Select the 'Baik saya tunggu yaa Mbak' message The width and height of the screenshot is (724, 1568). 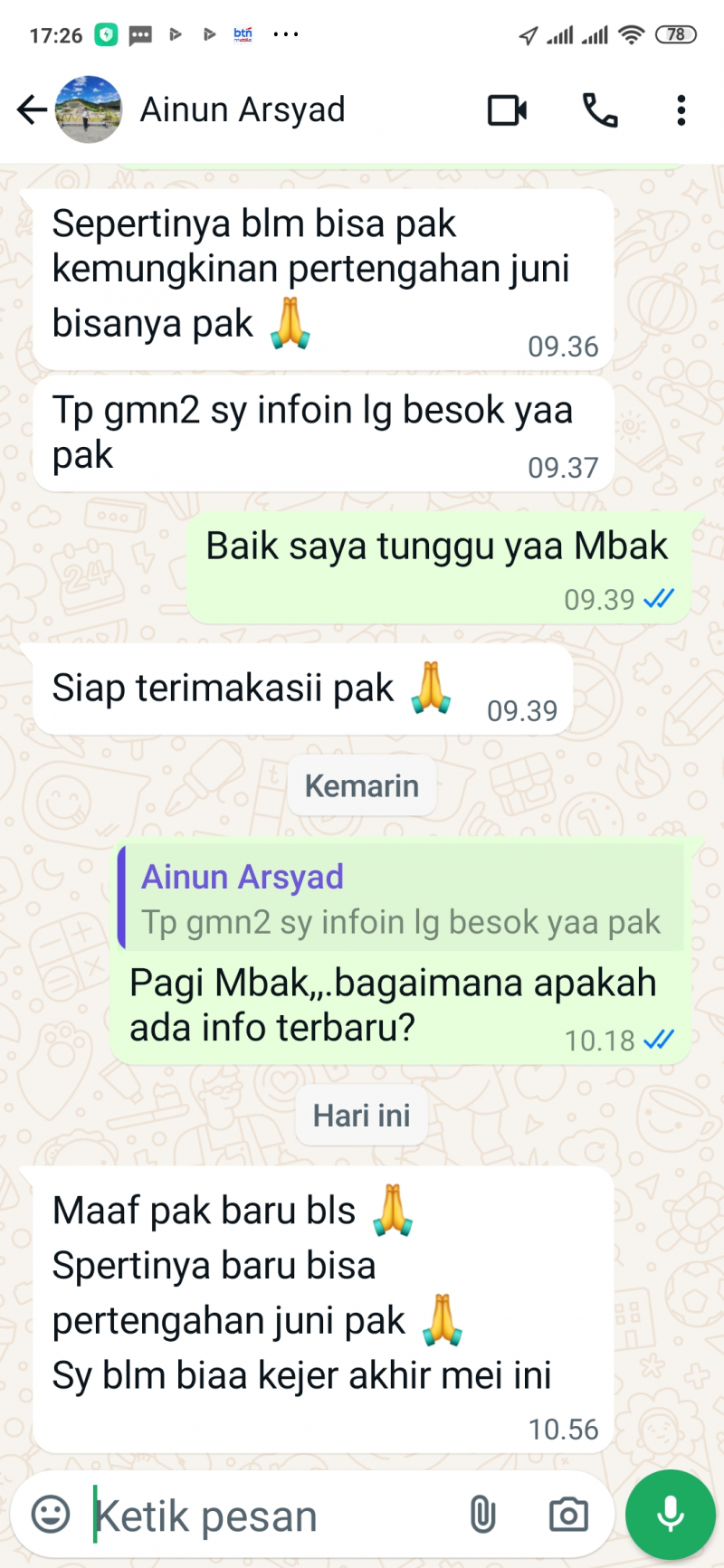[x=439, y=567]
